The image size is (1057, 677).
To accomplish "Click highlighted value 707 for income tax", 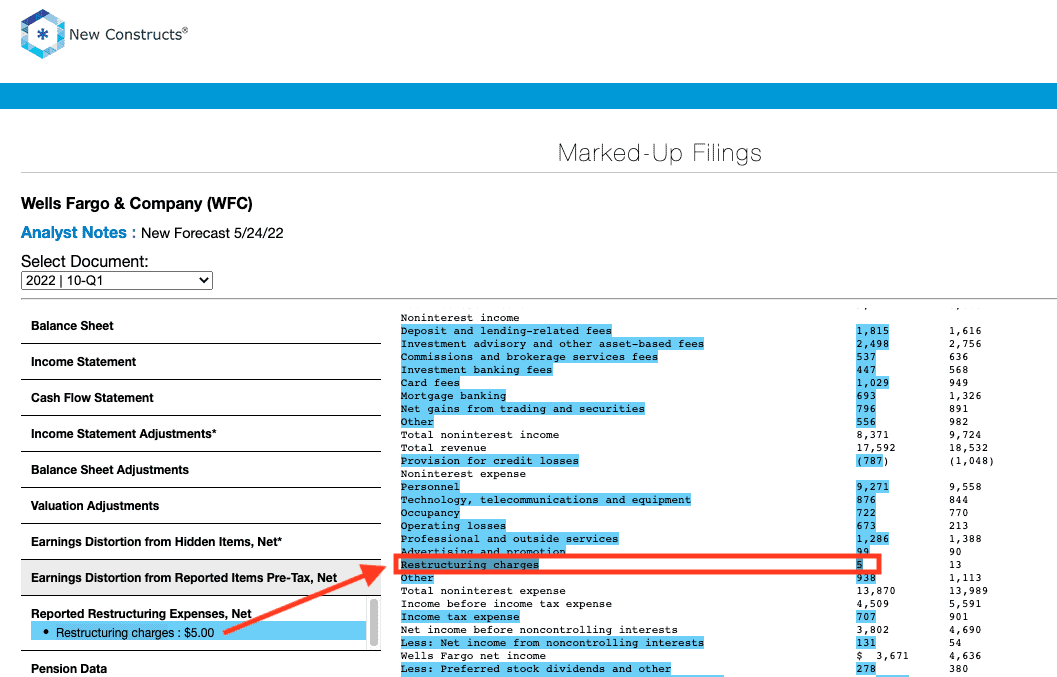I will click(x=866, y=617).
